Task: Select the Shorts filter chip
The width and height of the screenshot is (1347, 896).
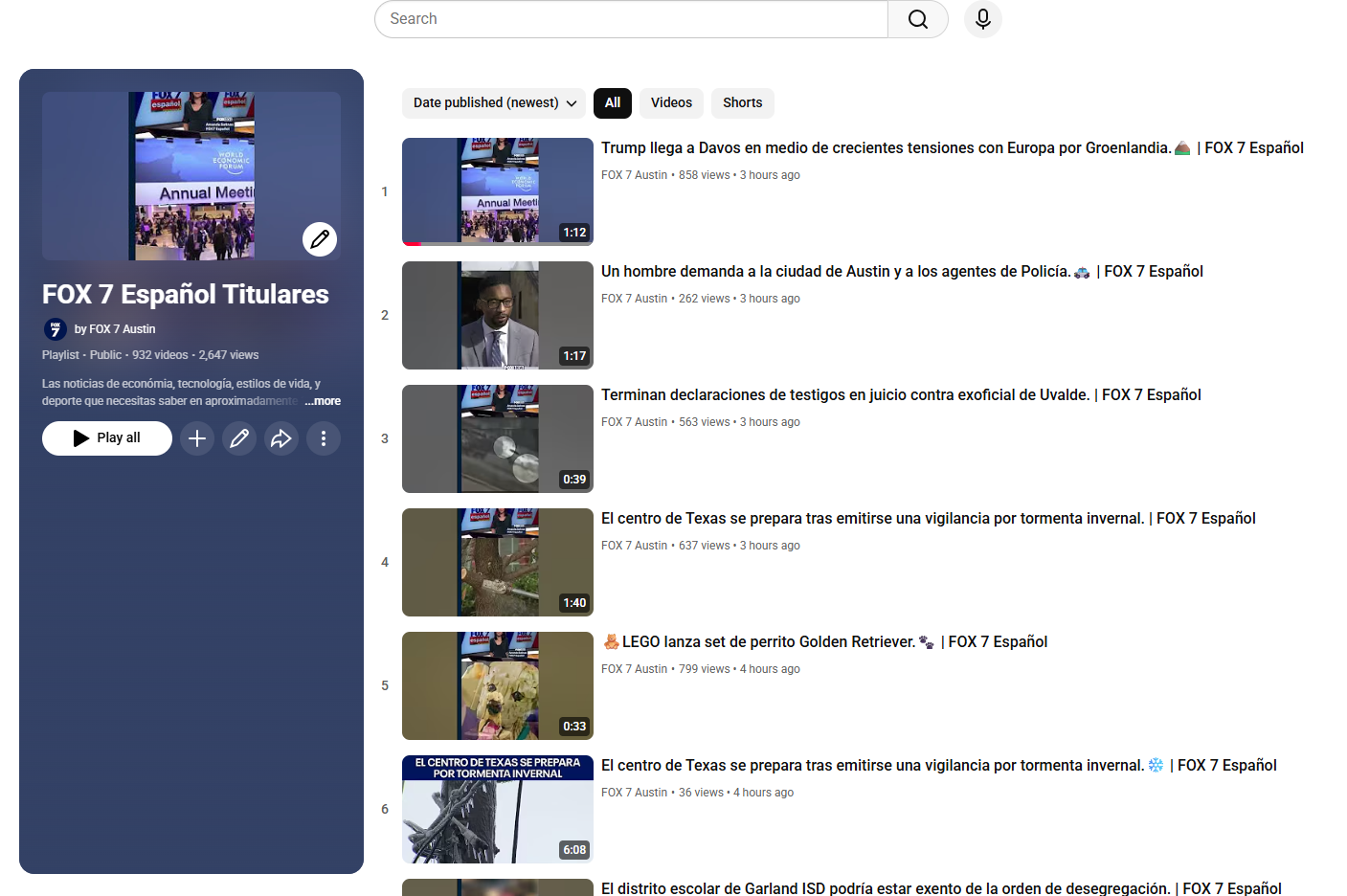Action: [742, 103]
